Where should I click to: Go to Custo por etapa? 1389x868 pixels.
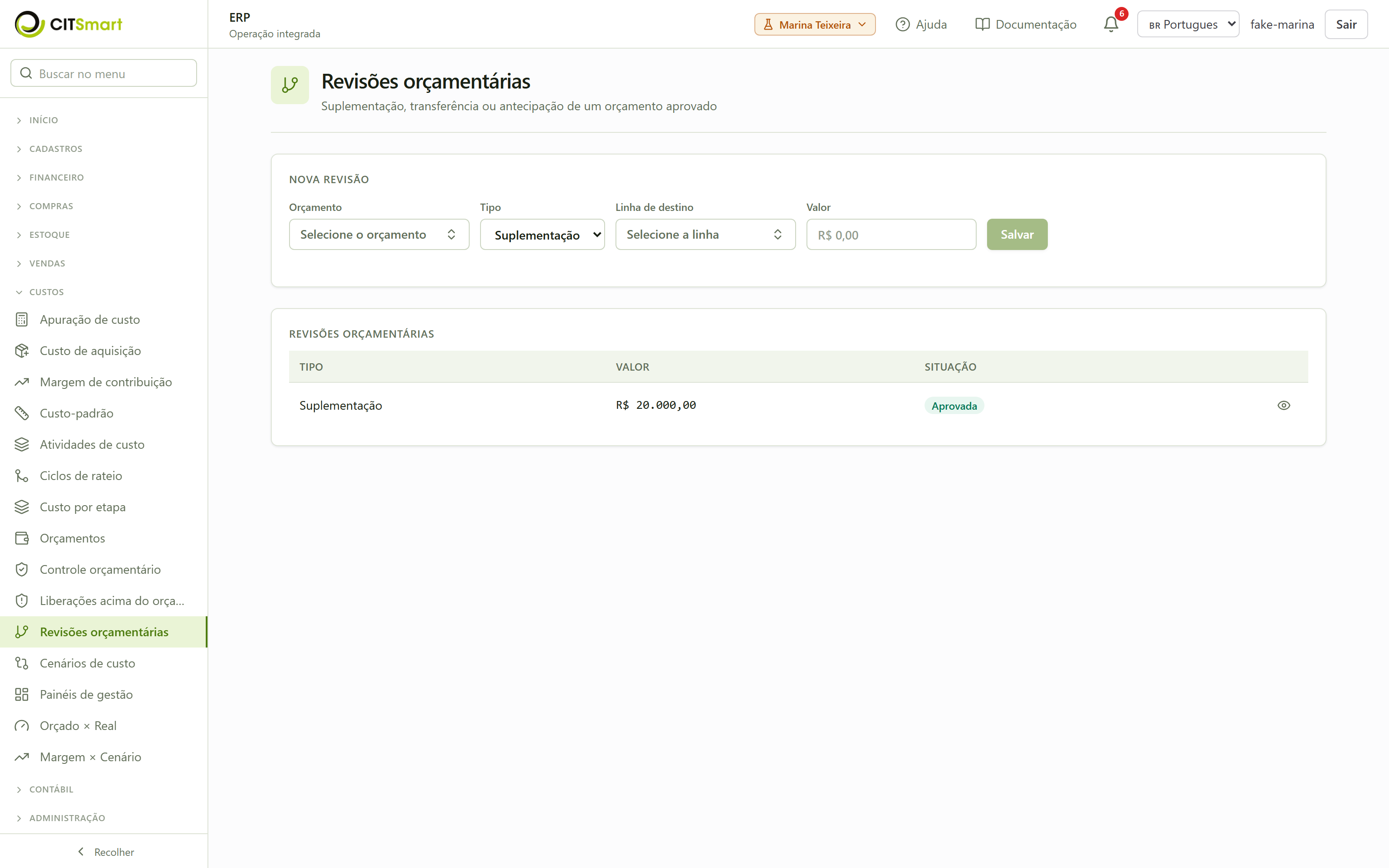click(x=103, y=507)
